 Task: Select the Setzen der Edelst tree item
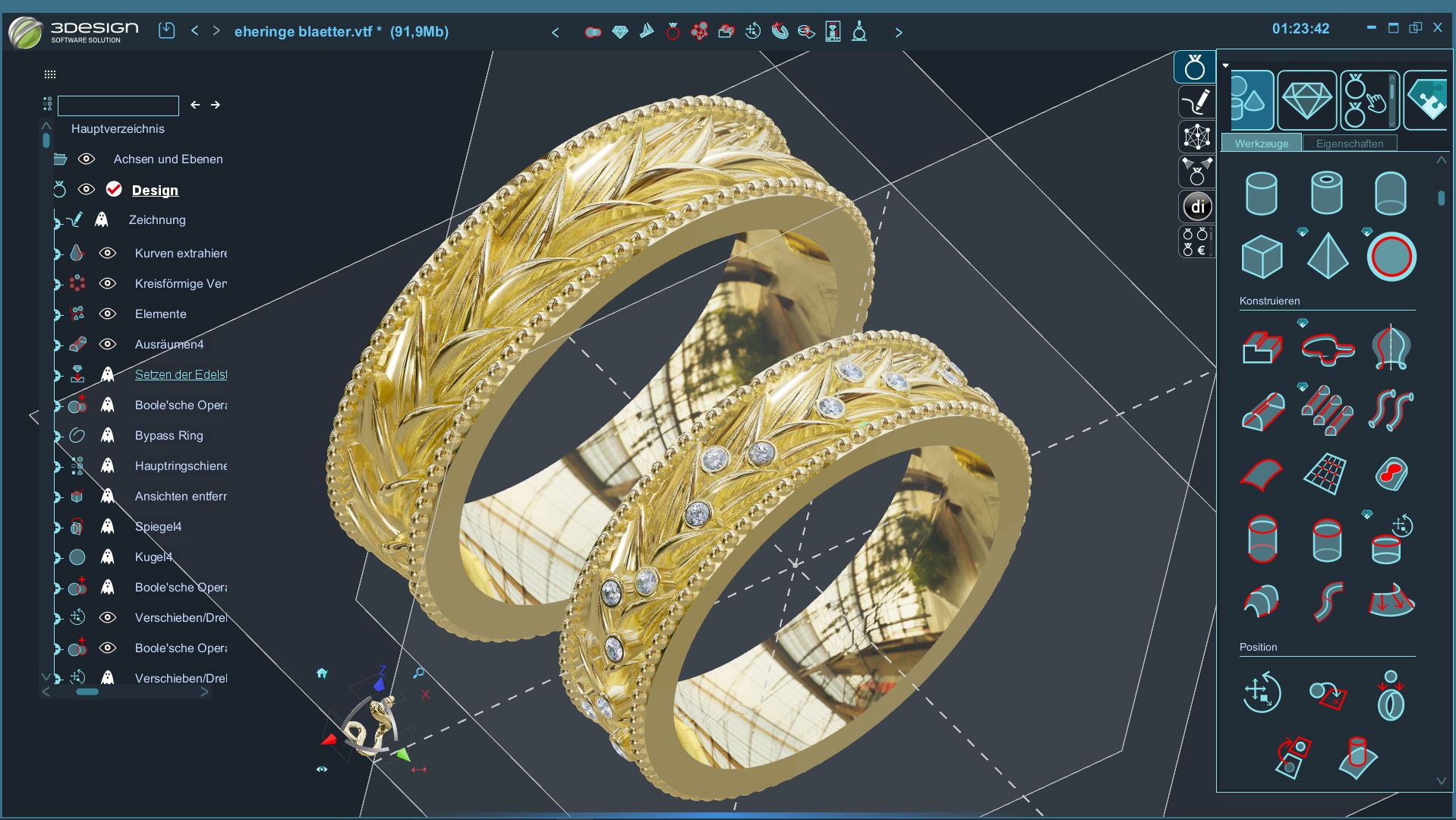click(181, 374)
